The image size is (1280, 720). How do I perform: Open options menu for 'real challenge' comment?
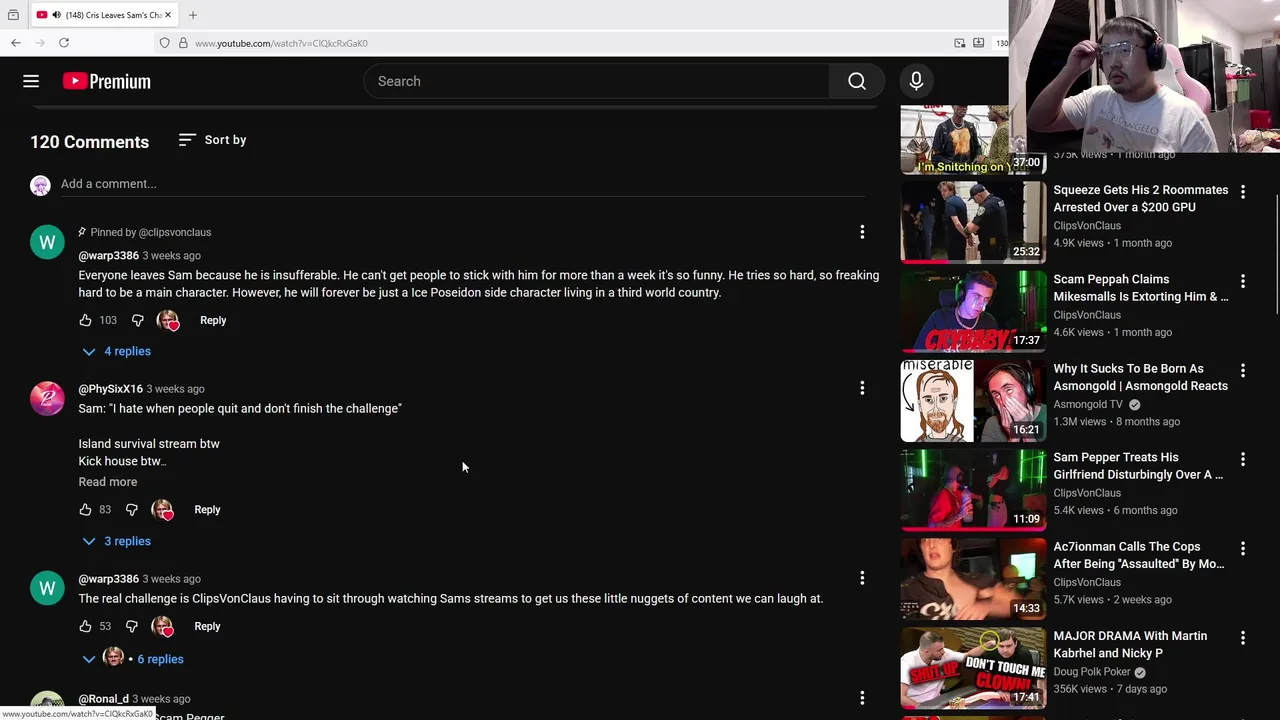(862, 578)
